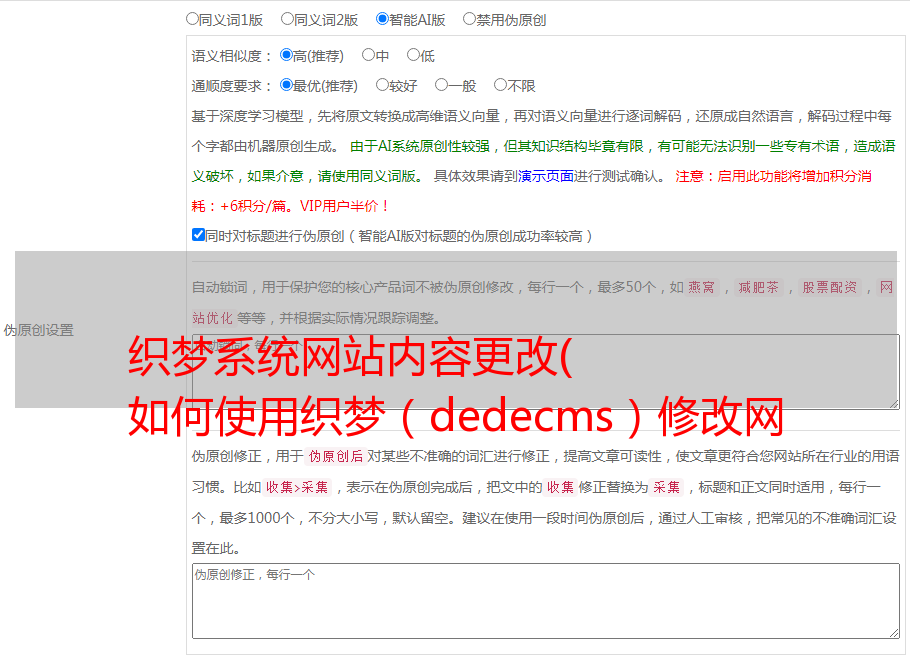Choose the 智能AI版 radio button

[x=382, y=19]
